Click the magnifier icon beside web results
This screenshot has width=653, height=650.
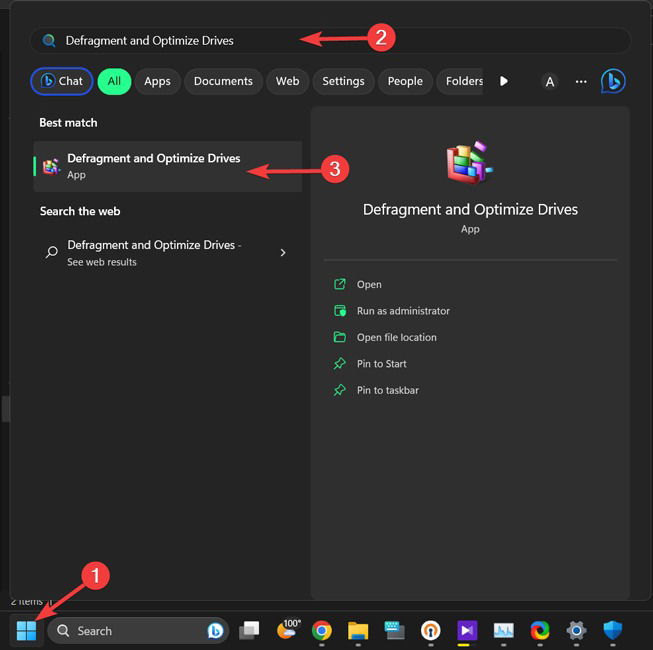(x=52, y=252)
